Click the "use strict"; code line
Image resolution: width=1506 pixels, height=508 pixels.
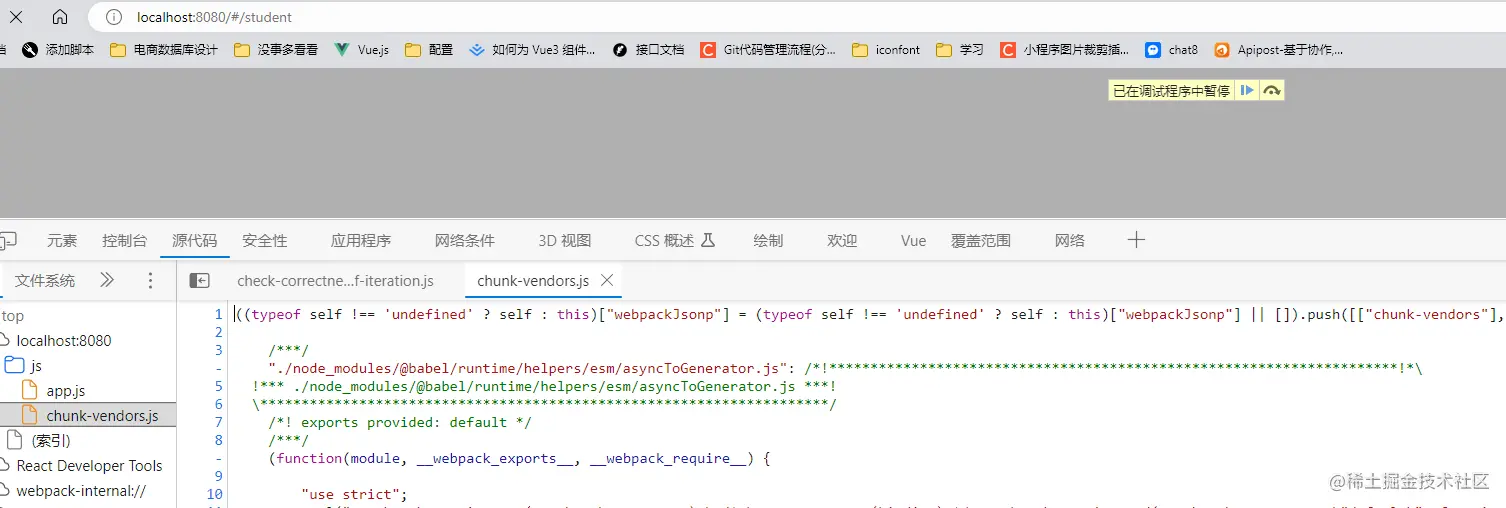point(355,494)
